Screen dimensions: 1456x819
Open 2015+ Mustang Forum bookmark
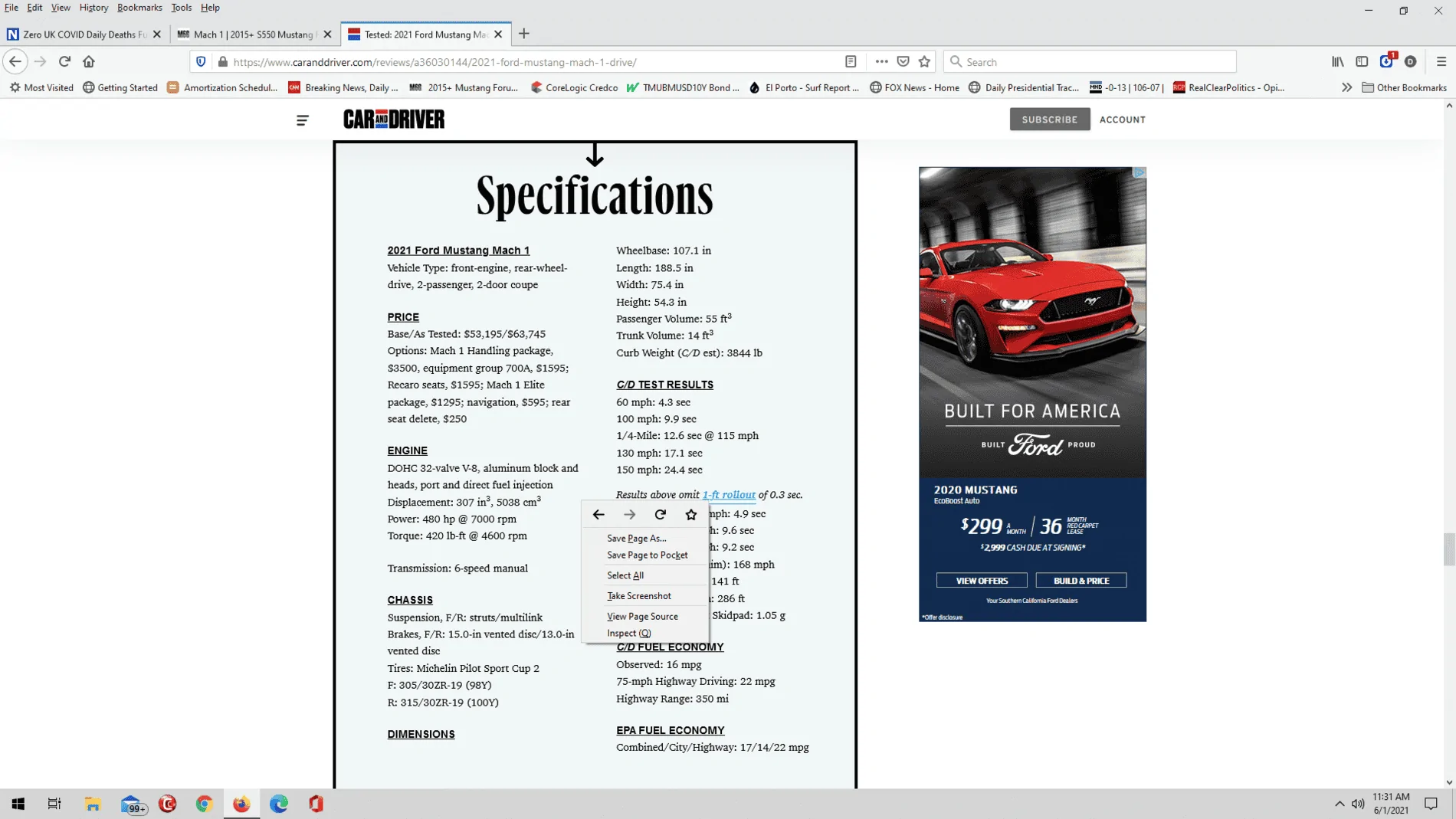(x=464, y=87)
